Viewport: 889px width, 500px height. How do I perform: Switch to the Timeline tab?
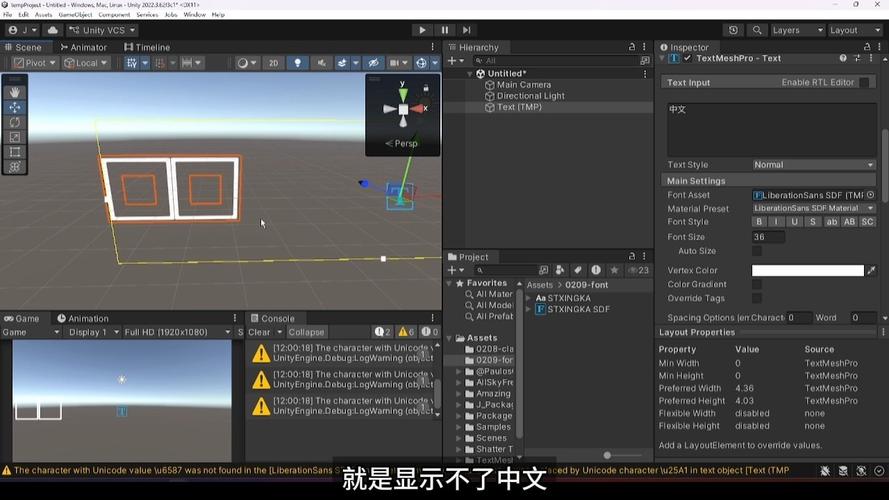tap(147, 48)
